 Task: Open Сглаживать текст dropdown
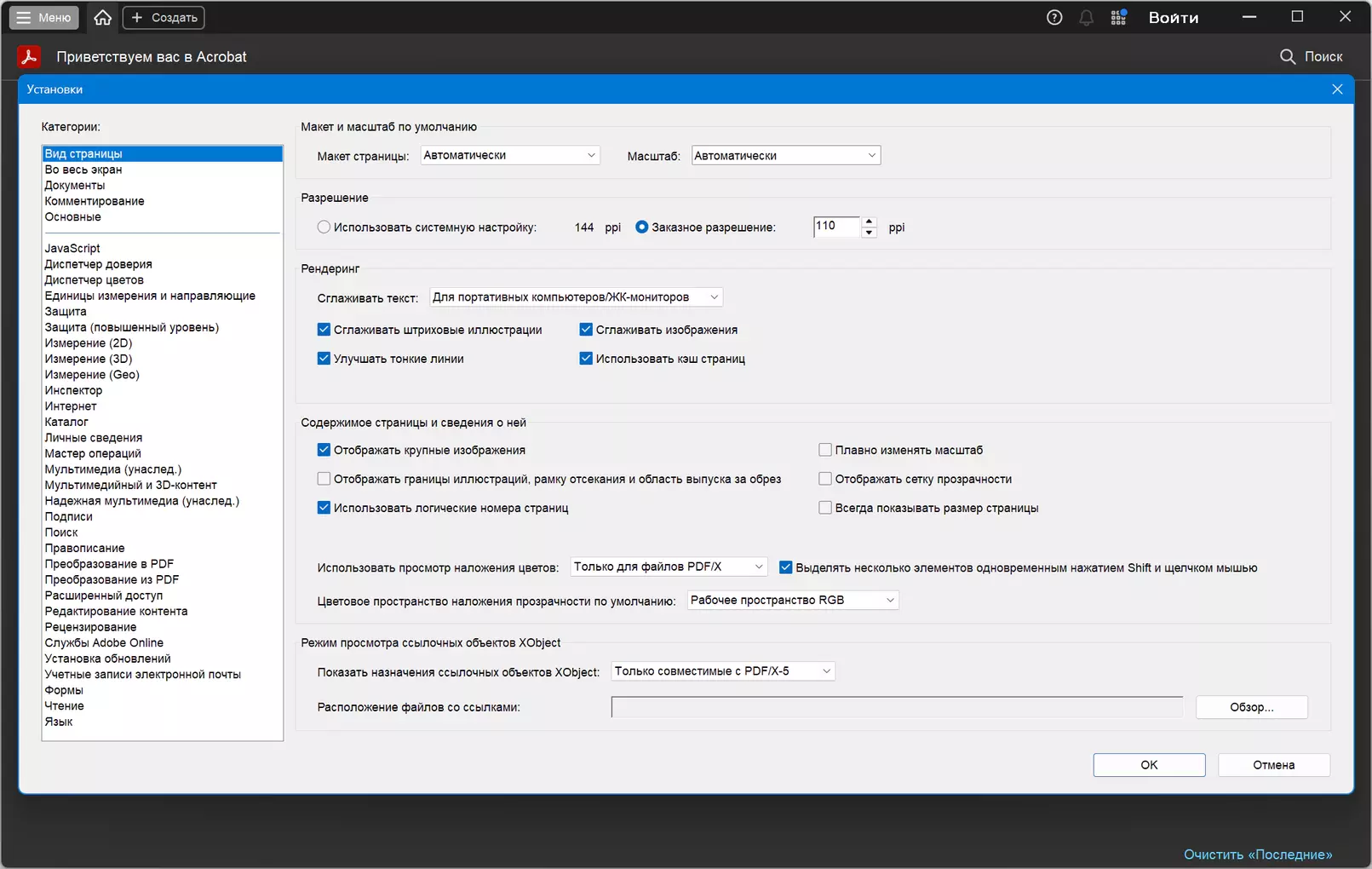[576, 297]
